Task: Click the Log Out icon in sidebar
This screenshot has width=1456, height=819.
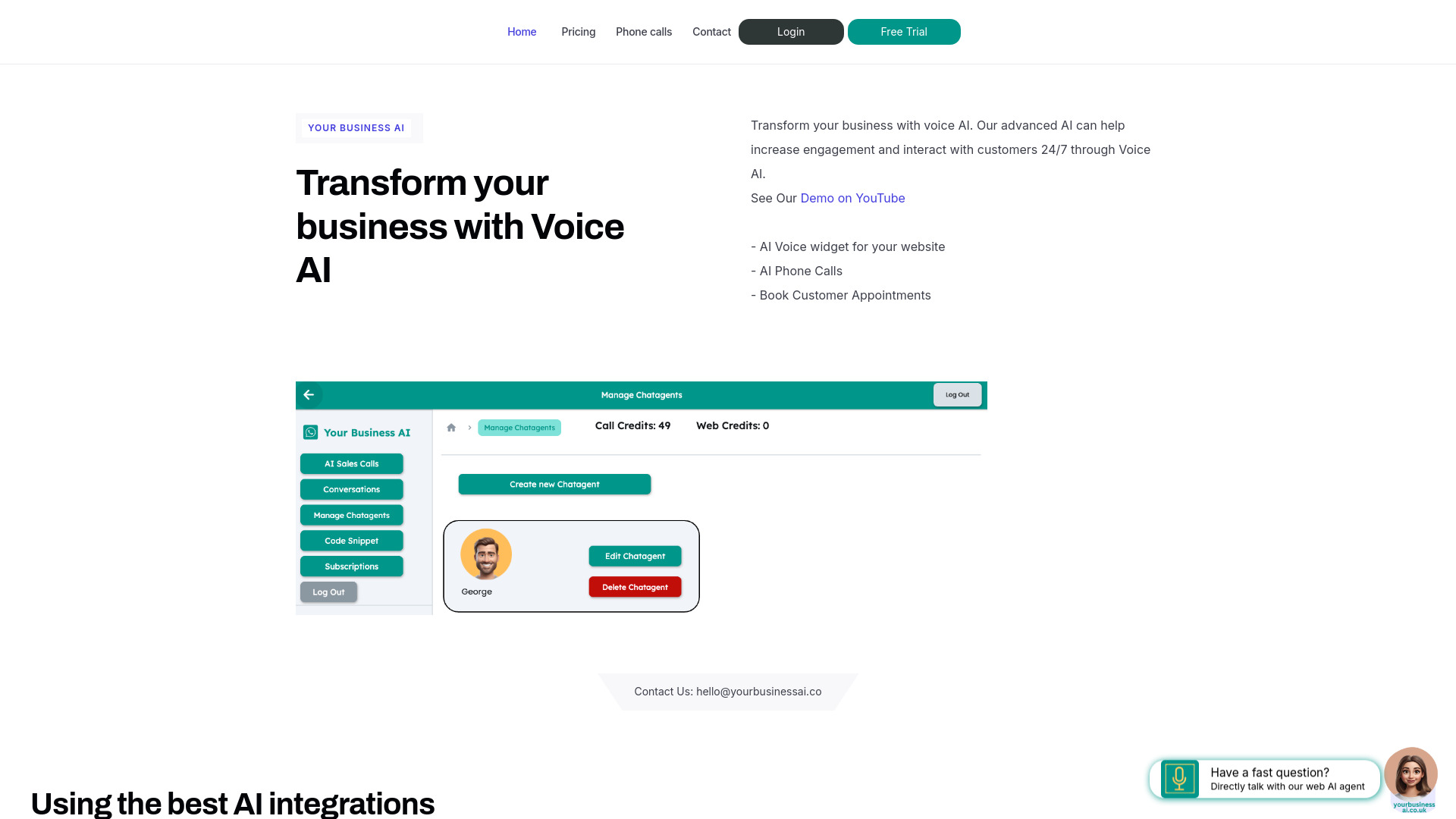Action: [x=328, y=591]
